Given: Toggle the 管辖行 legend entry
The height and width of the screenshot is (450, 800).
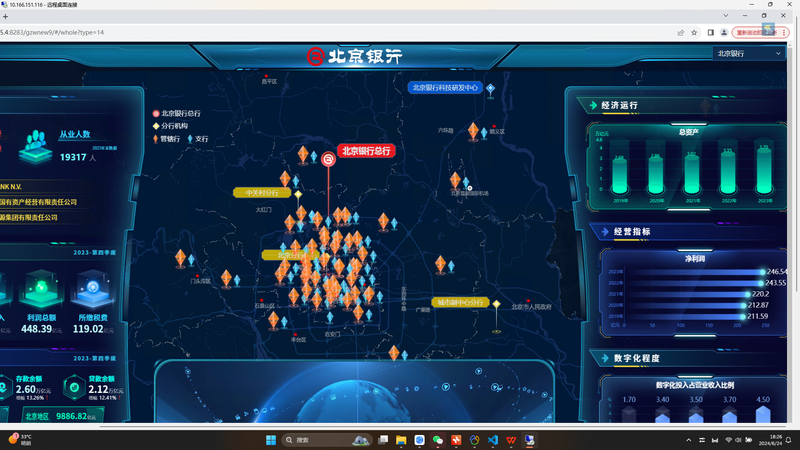Looking at the screenshot, I should pyautogui.click(x=166, y=139).
